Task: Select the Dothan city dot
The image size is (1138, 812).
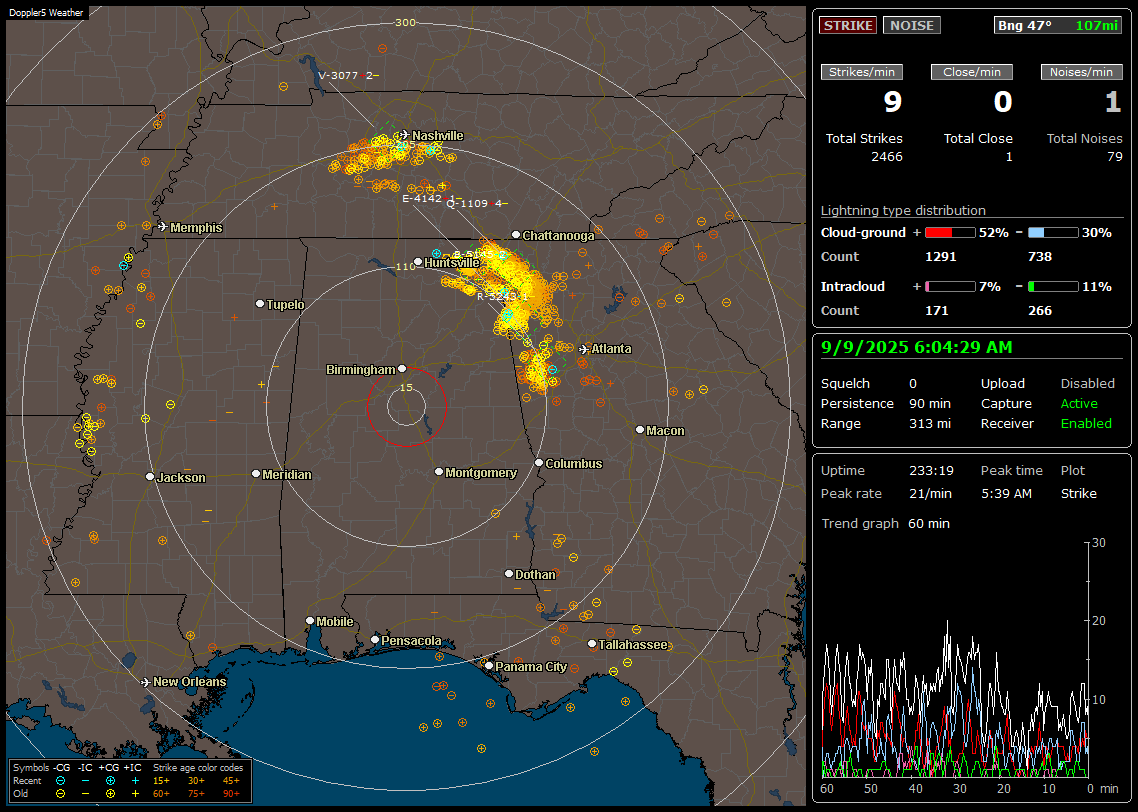Action: 509,573
